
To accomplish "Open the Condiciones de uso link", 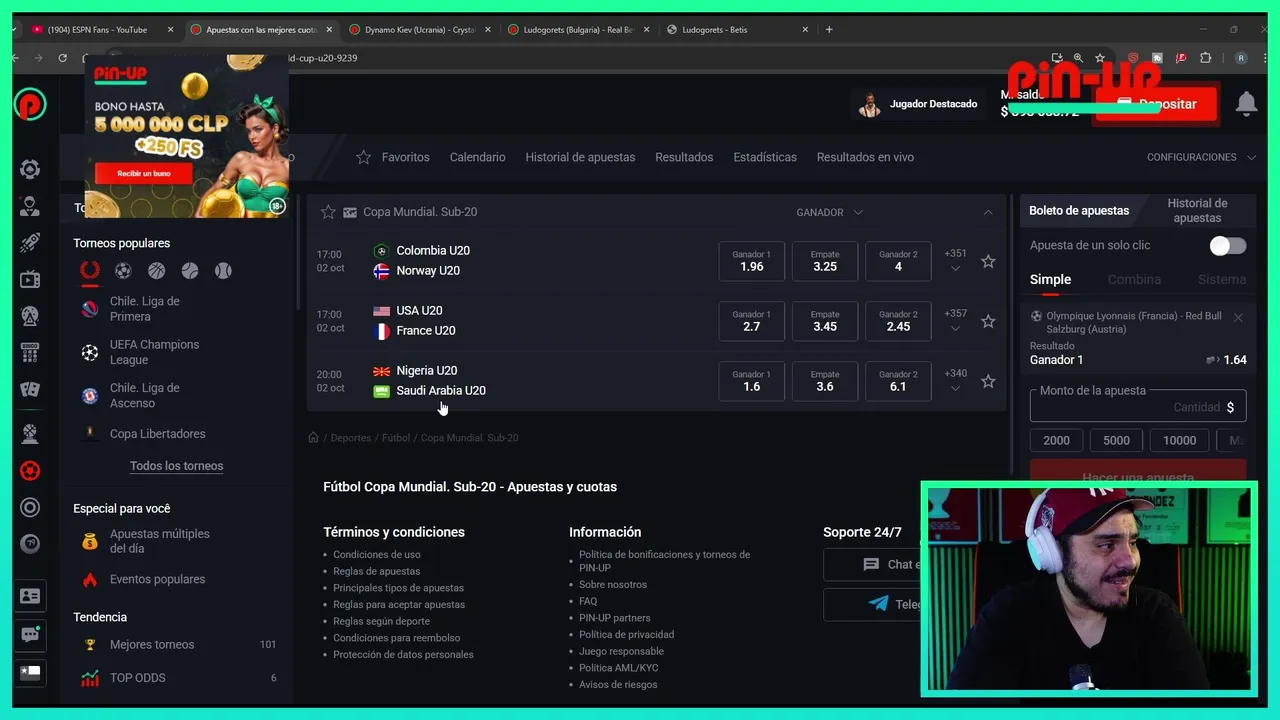I will click(376, 554).
